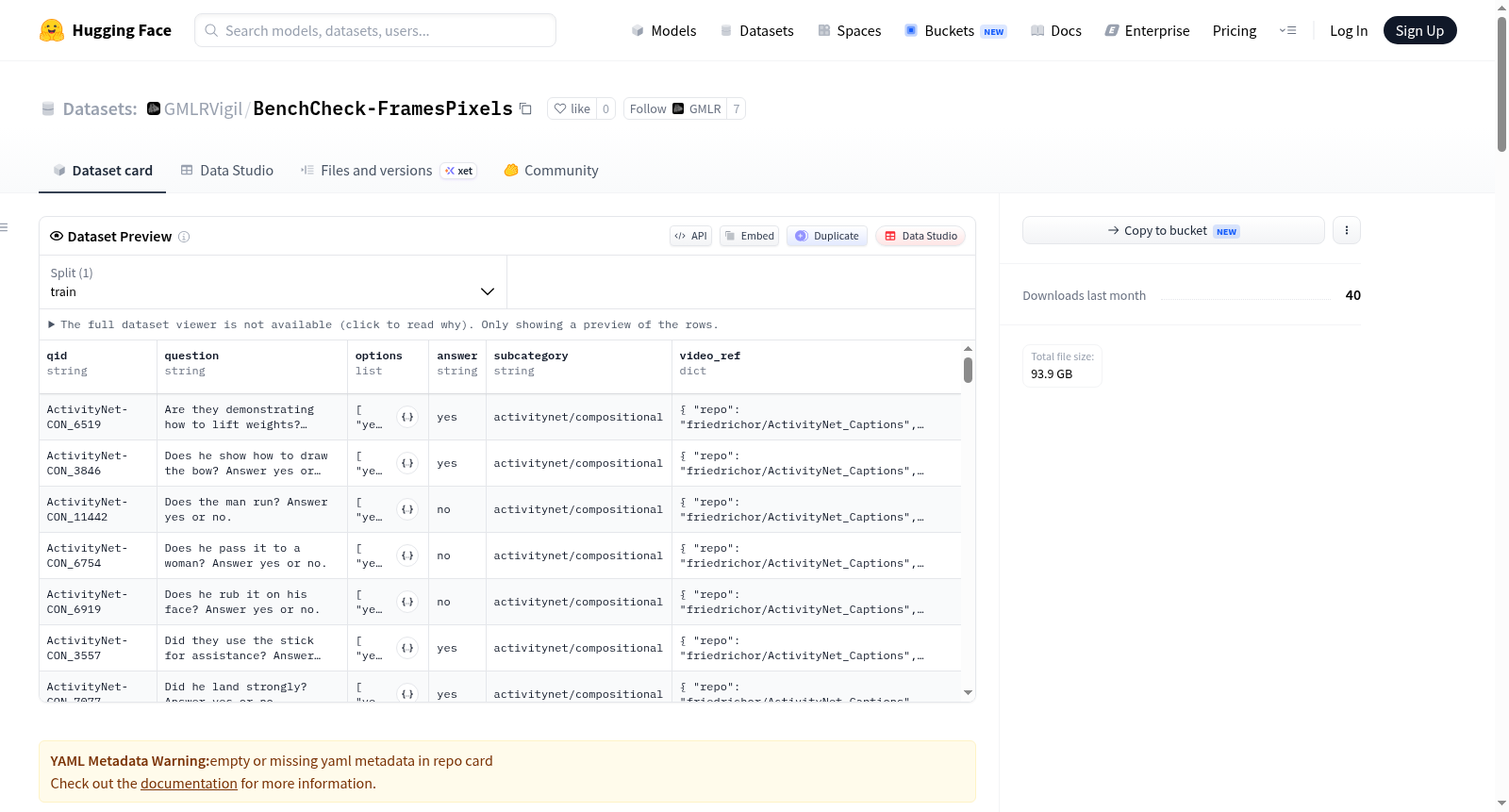Viewport: 1509px width, 812px height.
Task: Focus the search models and datasets field
Action: click(375, 30)
